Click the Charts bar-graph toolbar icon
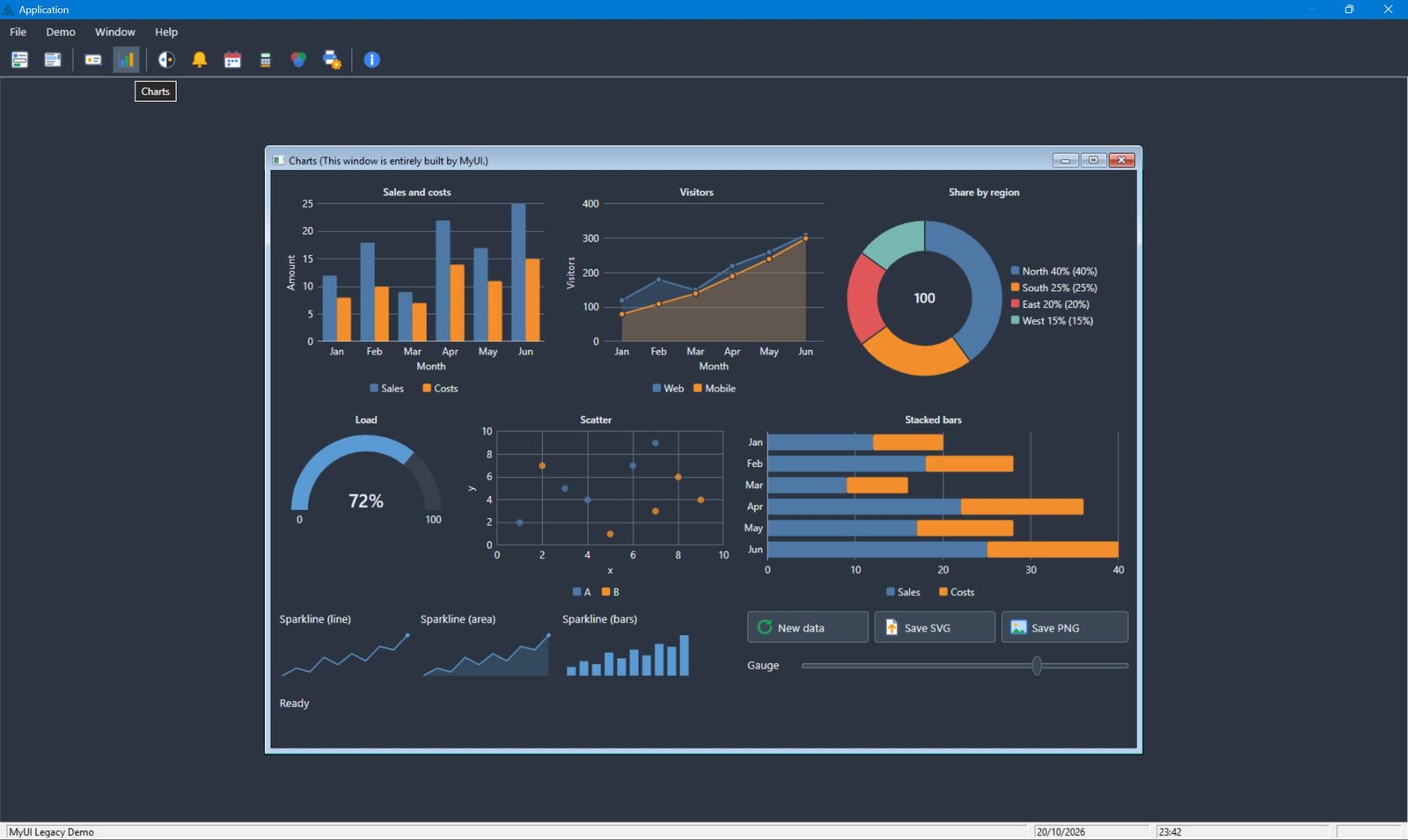Screen dimensions: 1408x840 coord(127,60)
